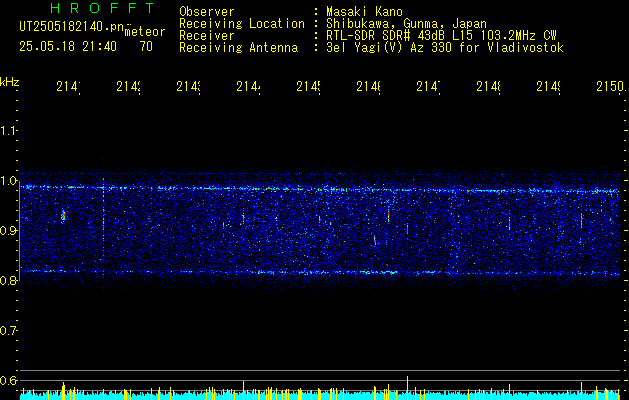Click the 2150 time axis label
The height and width of the screenshot is (400, 629).
(x=611, y=86)
